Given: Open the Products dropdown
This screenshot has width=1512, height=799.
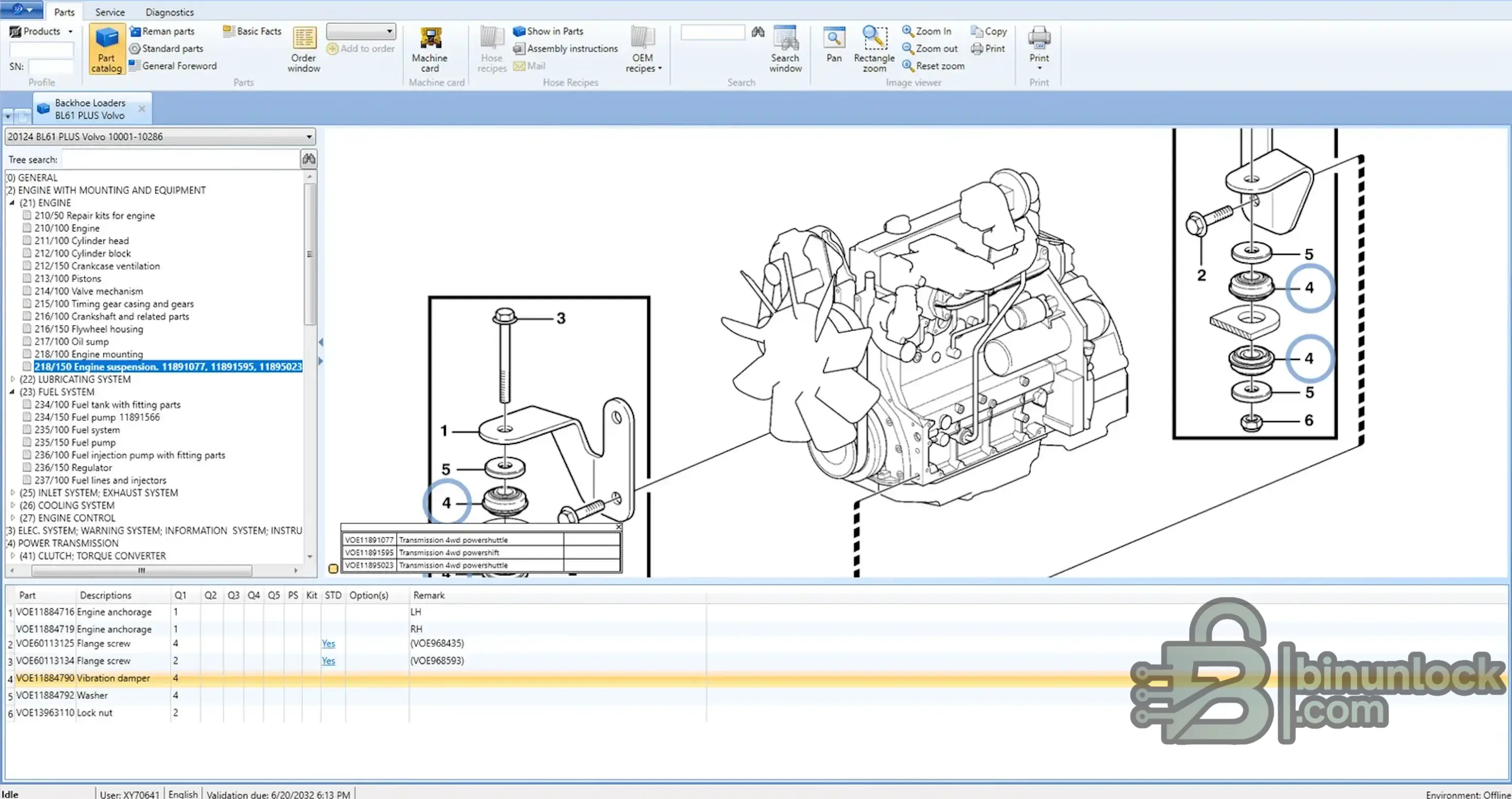Looking at the screenshot, I should tap(41, 31).
